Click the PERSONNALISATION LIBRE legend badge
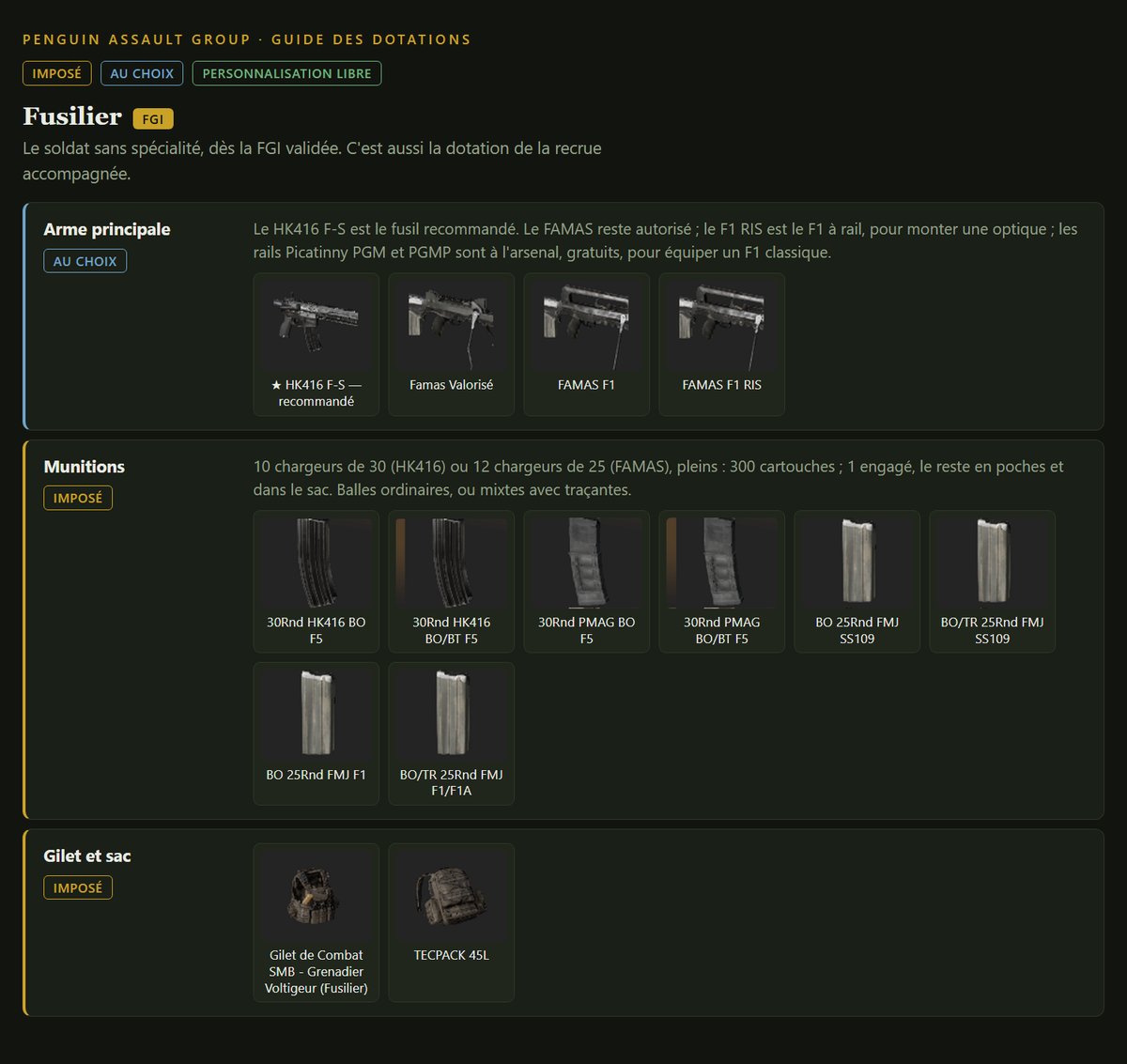This screenshot has width=1127, height=1064. [x=286, y=73]
